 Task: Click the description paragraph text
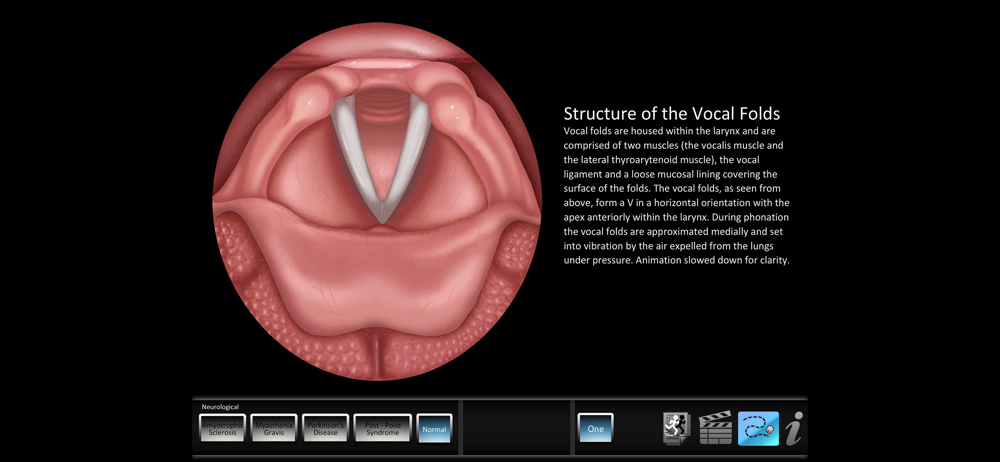pos(677,195)
